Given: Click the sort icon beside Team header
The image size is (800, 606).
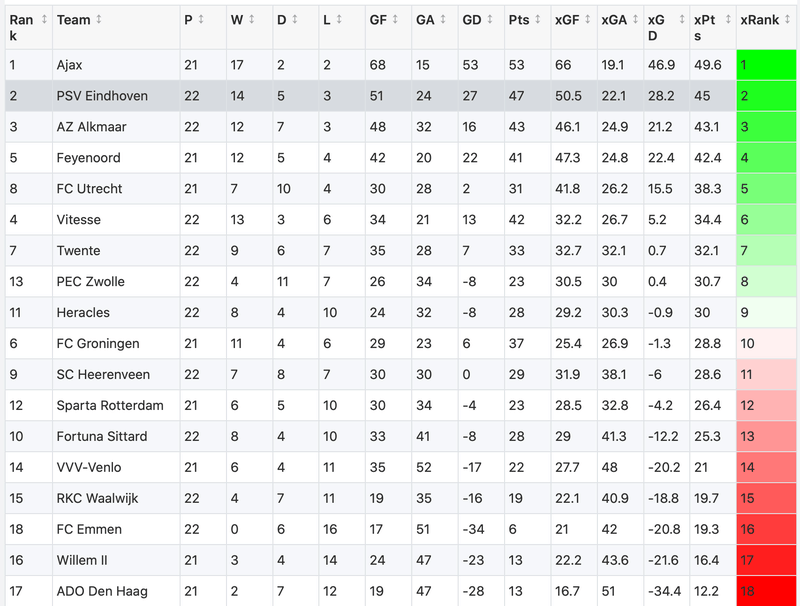Looking at the screenshot, I should coord(100,20).
